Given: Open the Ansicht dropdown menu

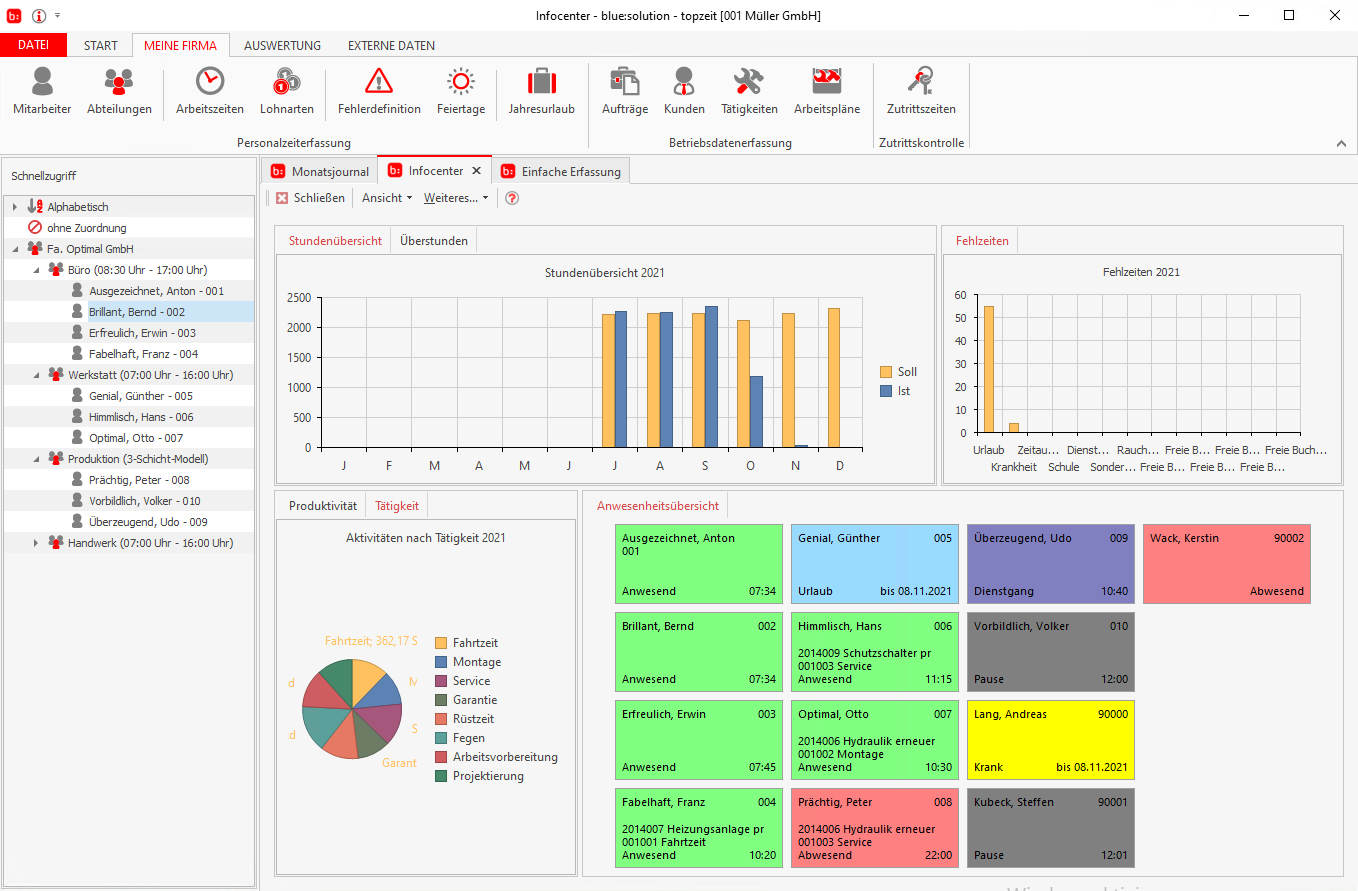Looking at the screenshot, I should (x=386, y=198).
